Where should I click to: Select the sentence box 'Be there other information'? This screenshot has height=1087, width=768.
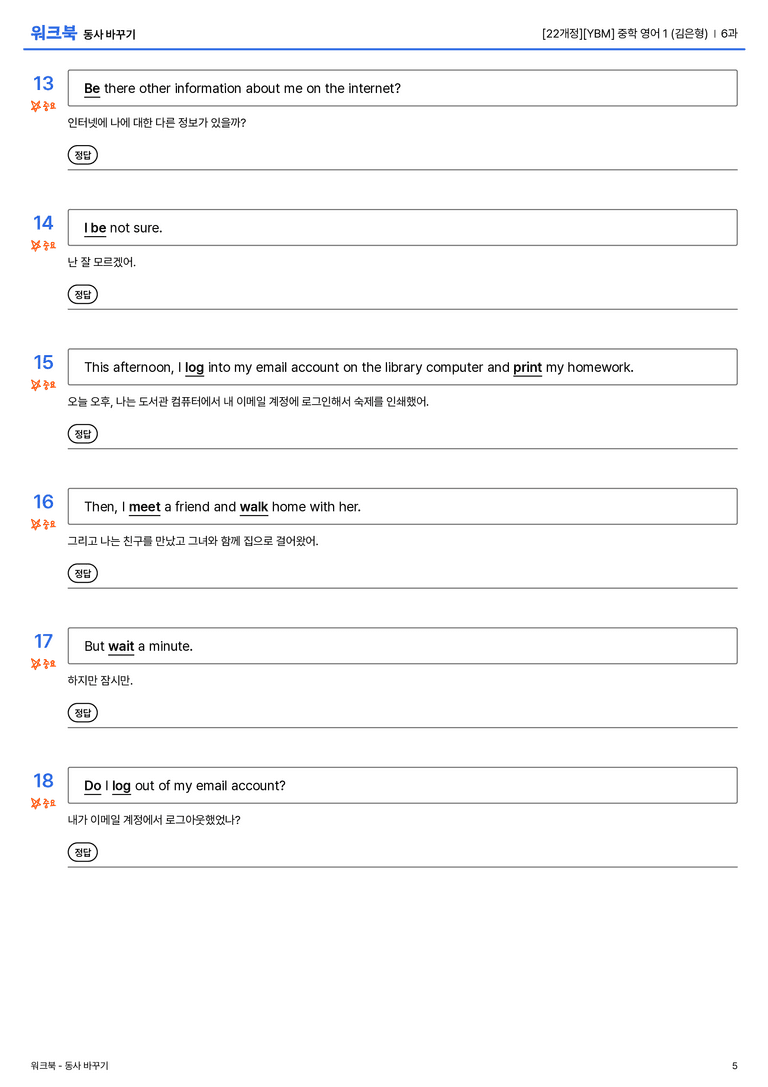click(403, 88)
